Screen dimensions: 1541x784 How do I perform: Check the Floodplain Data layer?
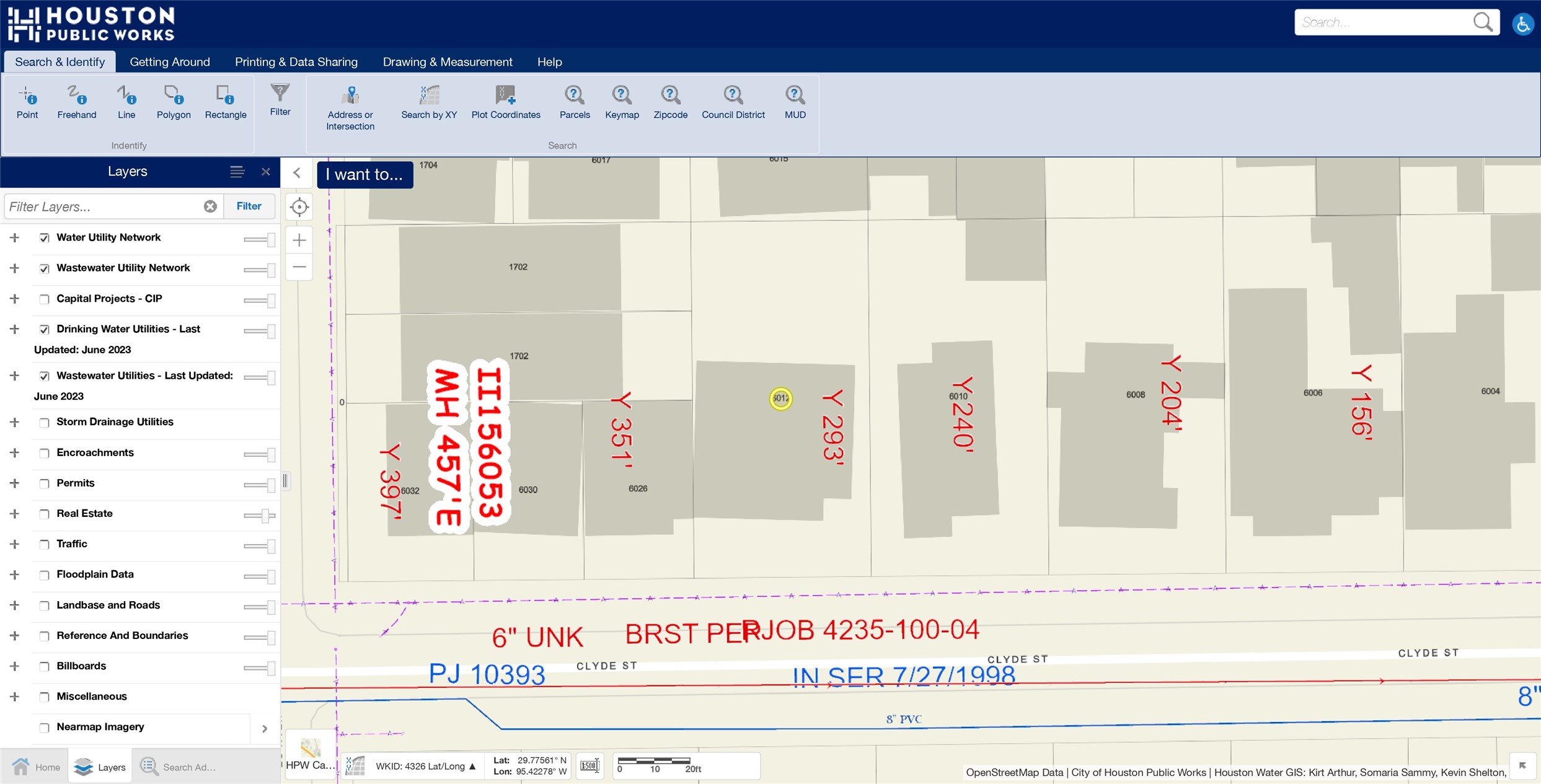(44, 575)
